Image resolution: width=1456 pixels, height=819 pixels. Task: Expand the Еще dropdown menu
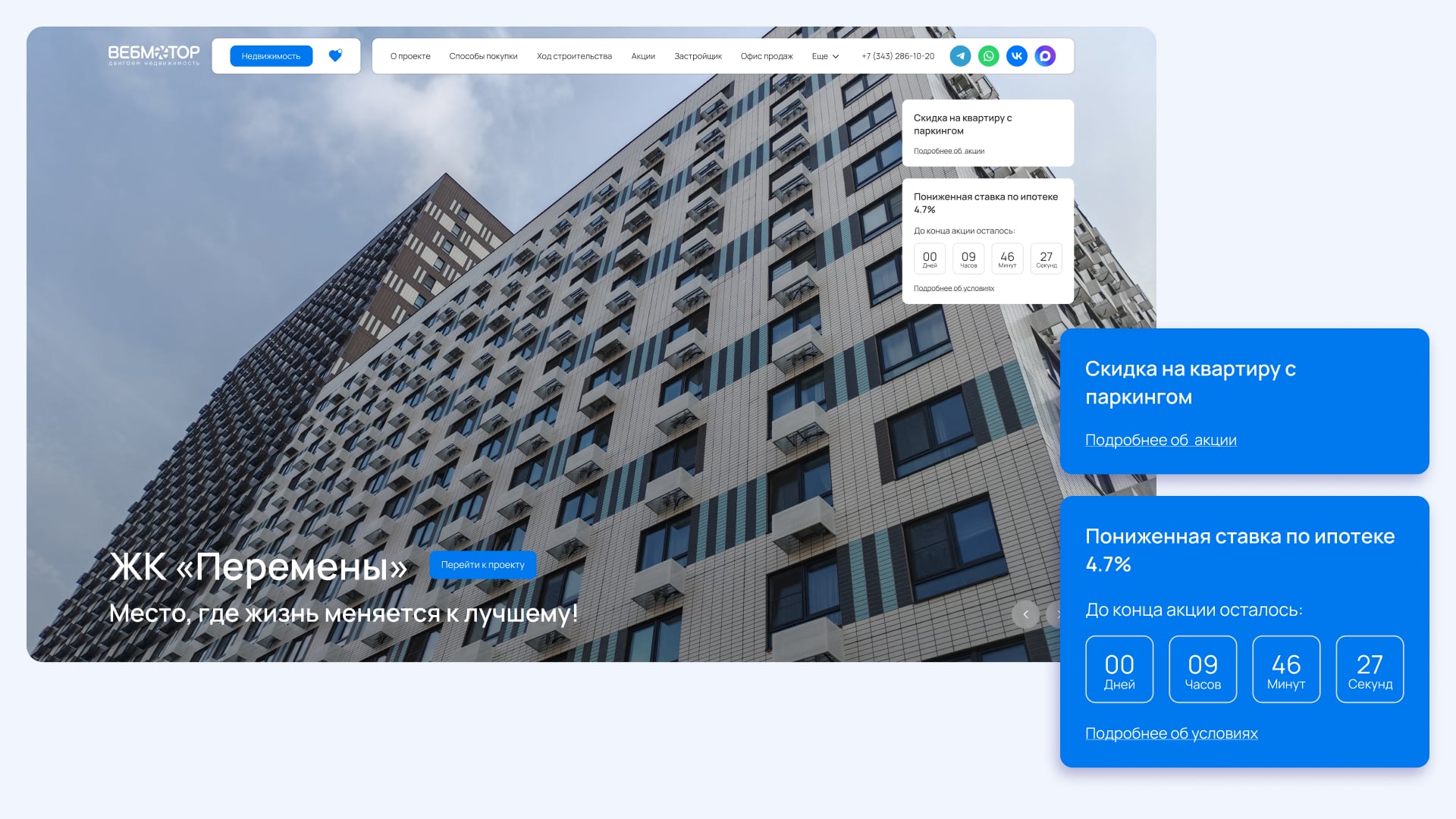point(825,56)
